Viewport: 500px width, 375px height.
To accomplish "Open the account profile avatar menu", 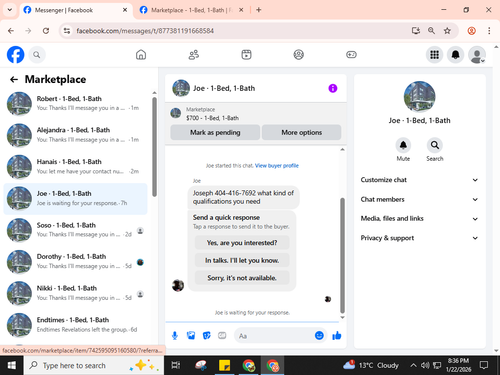I will (x=477, y=55).
